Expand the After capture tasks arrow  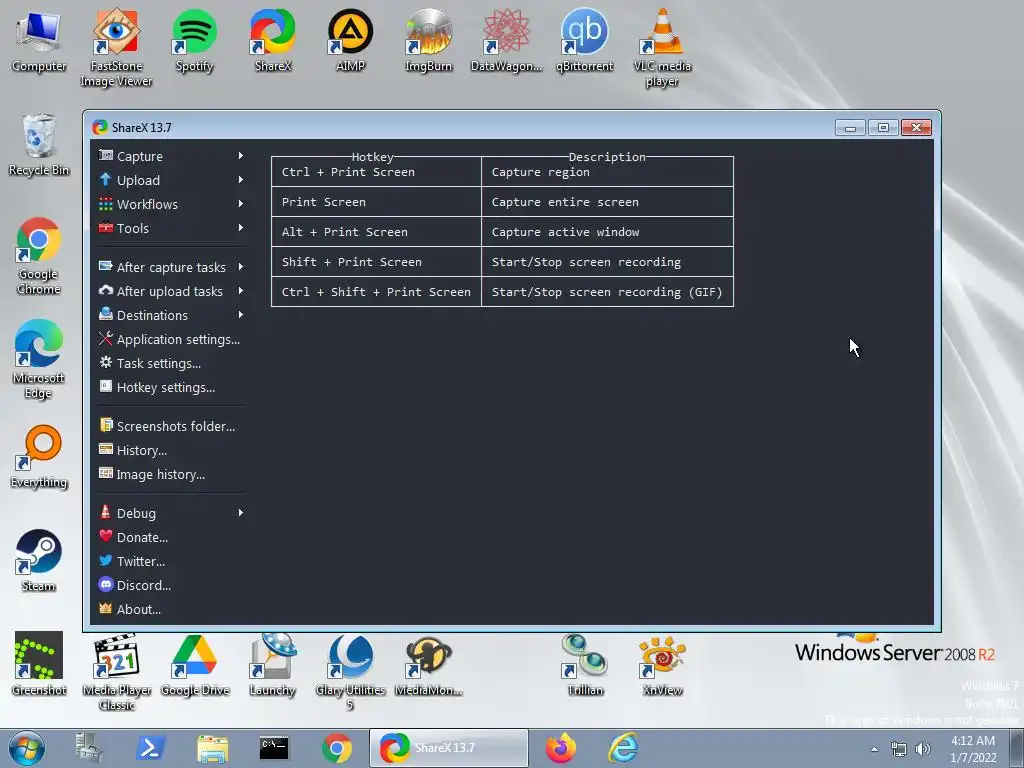point(240,267)
